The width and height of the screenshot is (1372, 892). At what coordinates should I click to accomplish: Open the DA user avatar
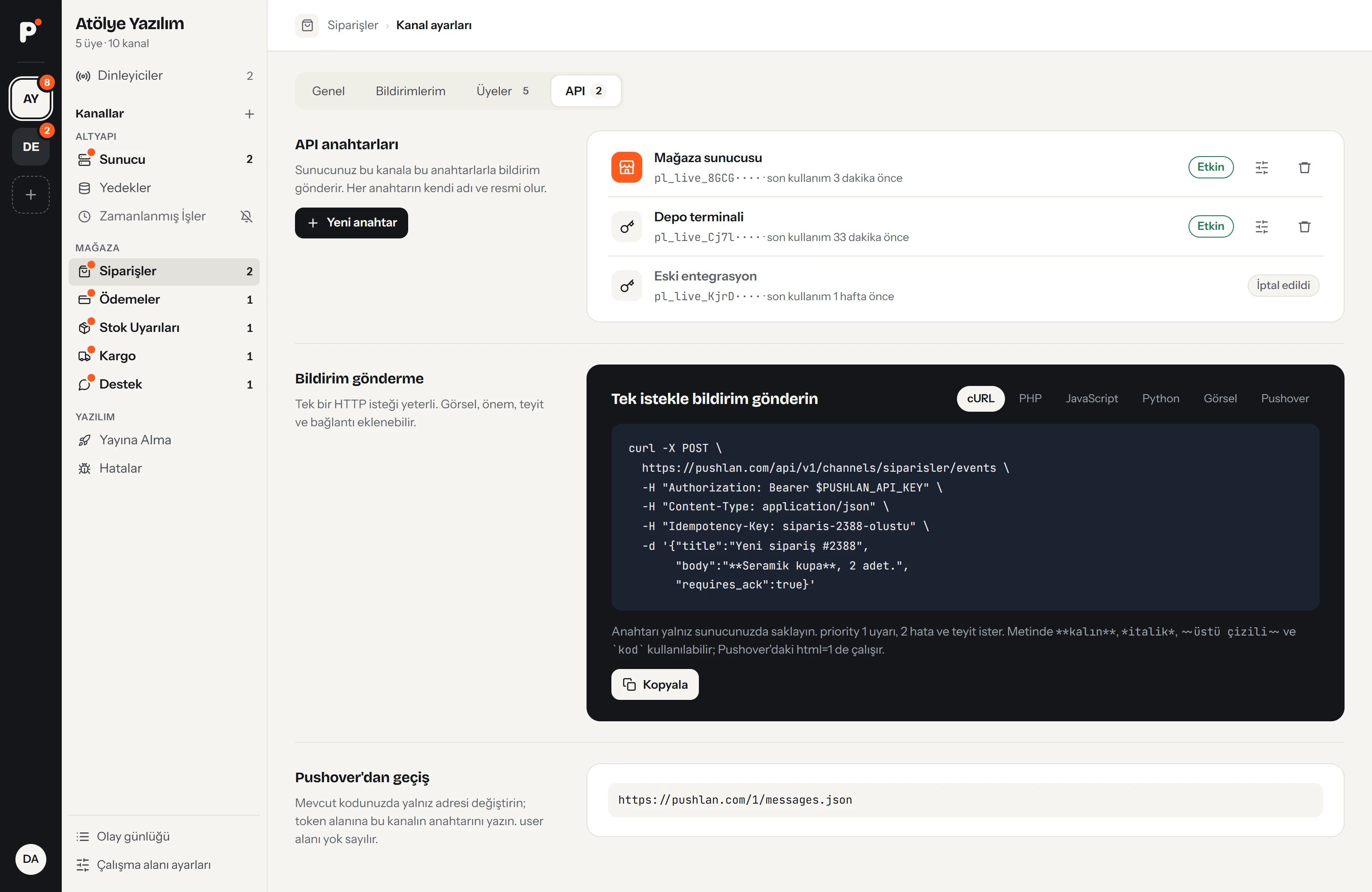(x=30, y=859)
